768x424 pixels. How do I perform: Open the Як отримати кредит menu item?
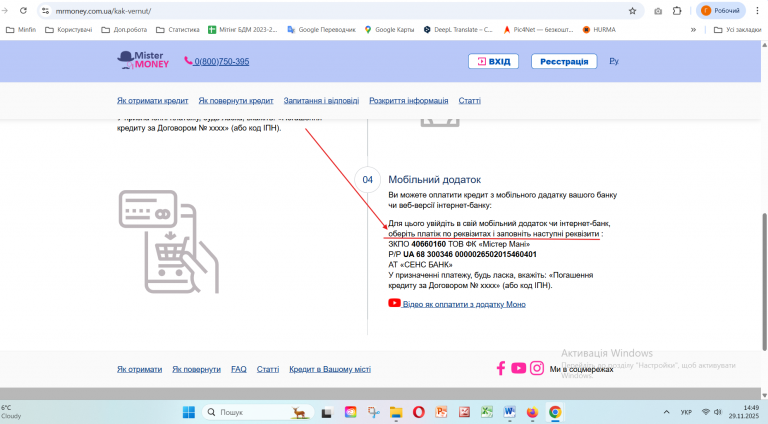click(152, 100)
